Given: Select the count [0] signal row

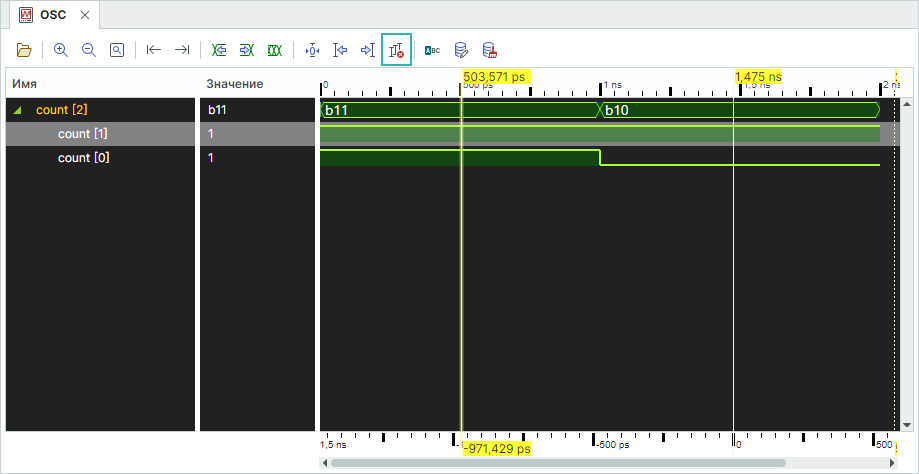Looking at the screenshot, I should coord(83,158).
